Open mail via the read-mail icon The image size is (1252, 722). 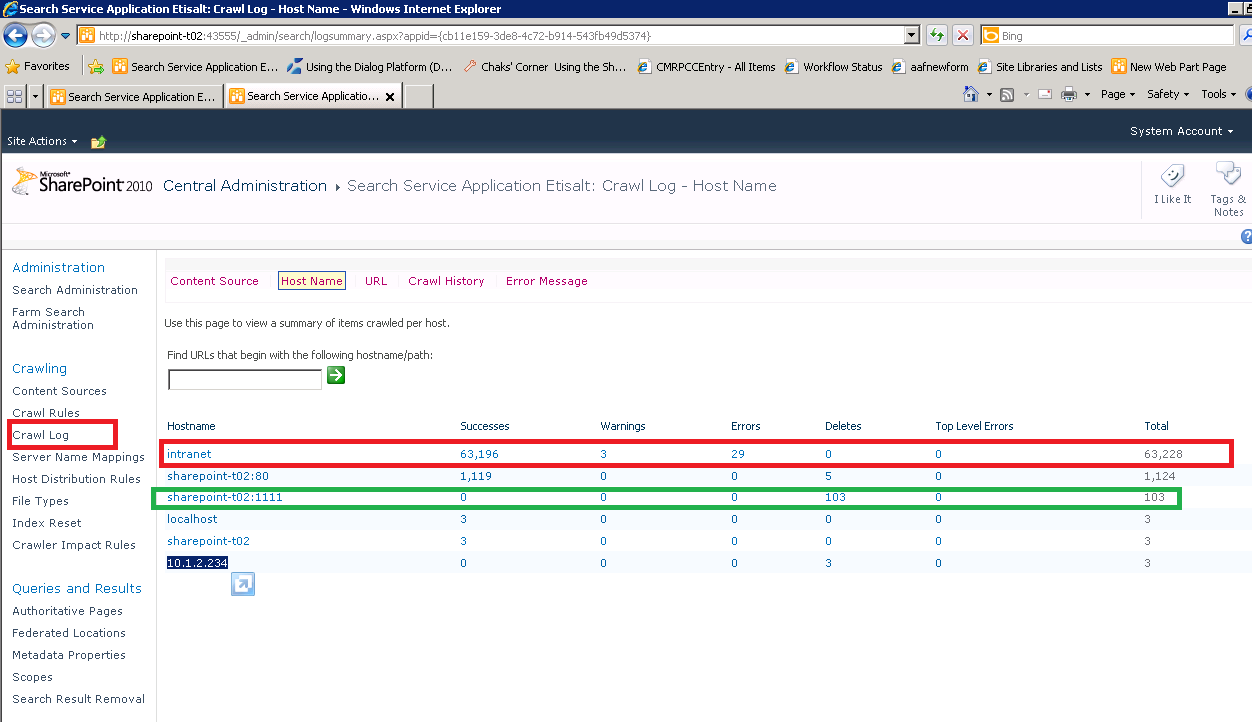pyautogui.click(x=1044, y=93)
